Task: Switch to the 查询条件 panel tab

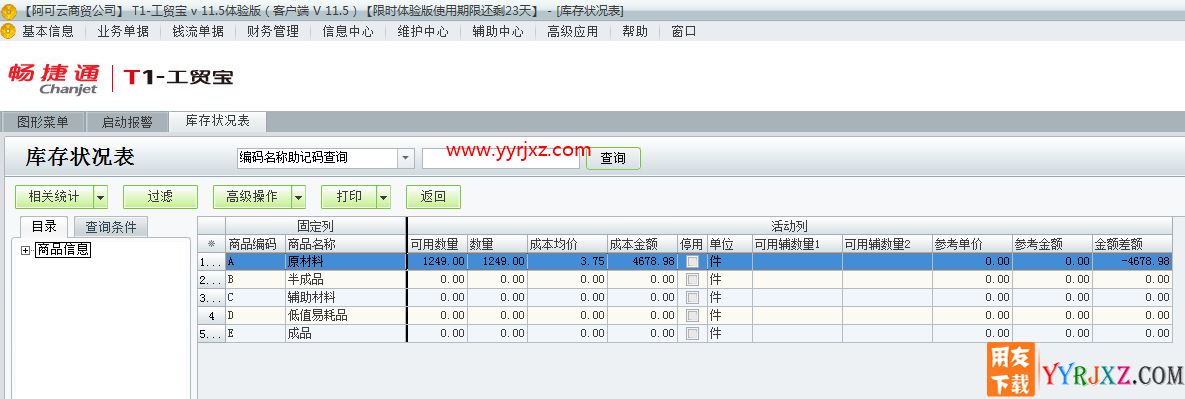Action: pyautogui.click(x=111, y=227)
